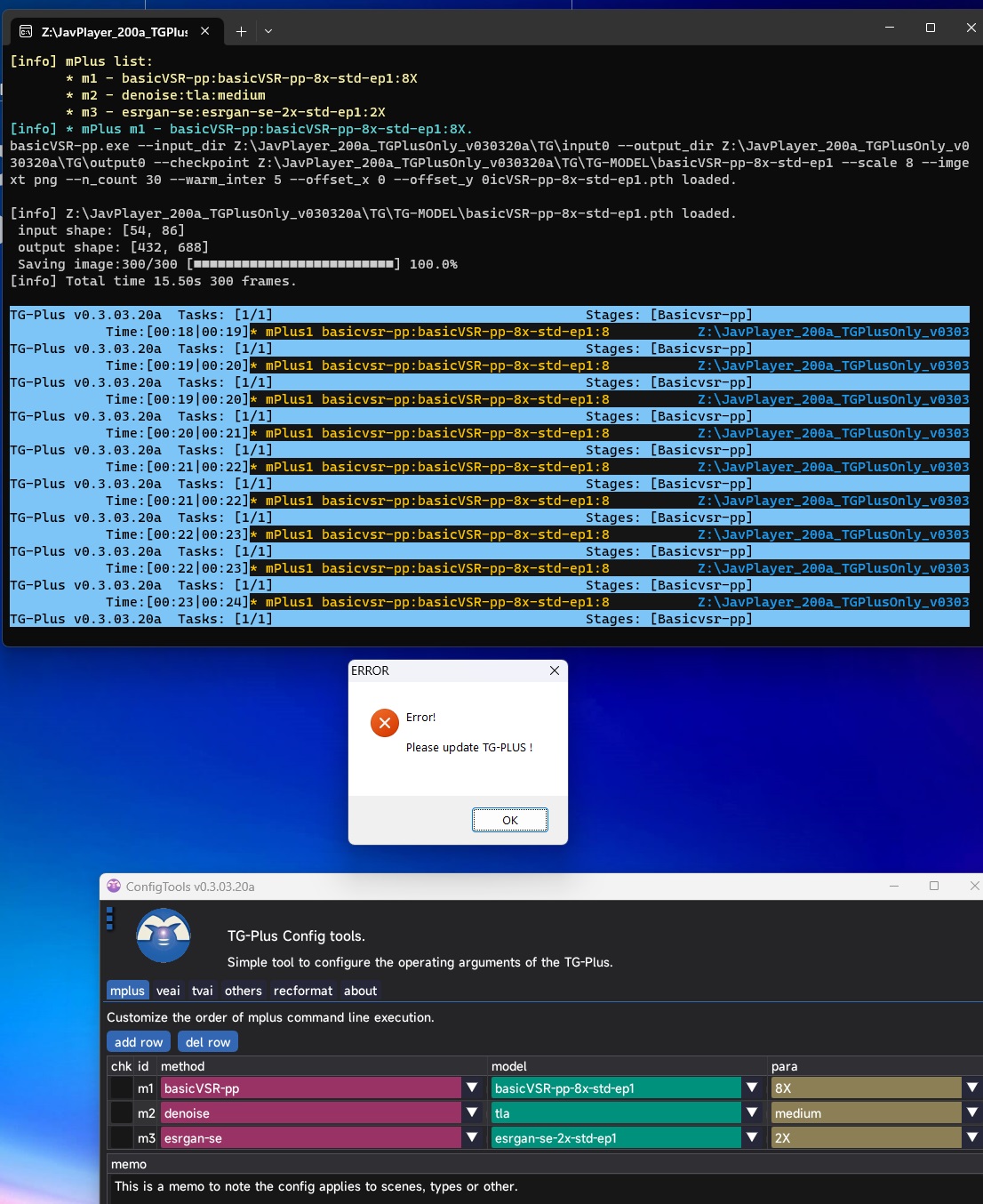Toggle the chk checkbox for the esrgan-se row
Screen dimensions: 983x1204
click(x=121, y=1137)
